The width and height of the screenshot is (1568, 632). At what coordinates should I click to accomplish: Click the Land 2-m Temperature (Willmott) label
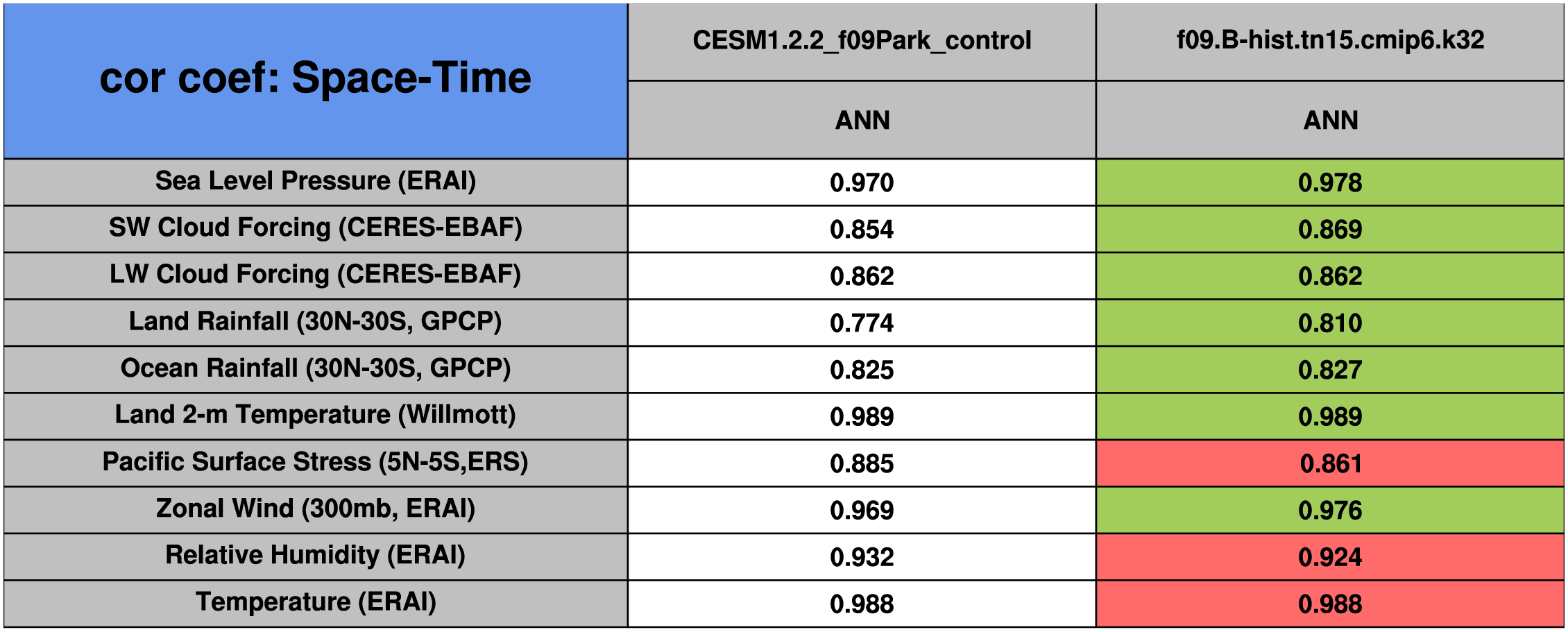(x=316, y=415)
